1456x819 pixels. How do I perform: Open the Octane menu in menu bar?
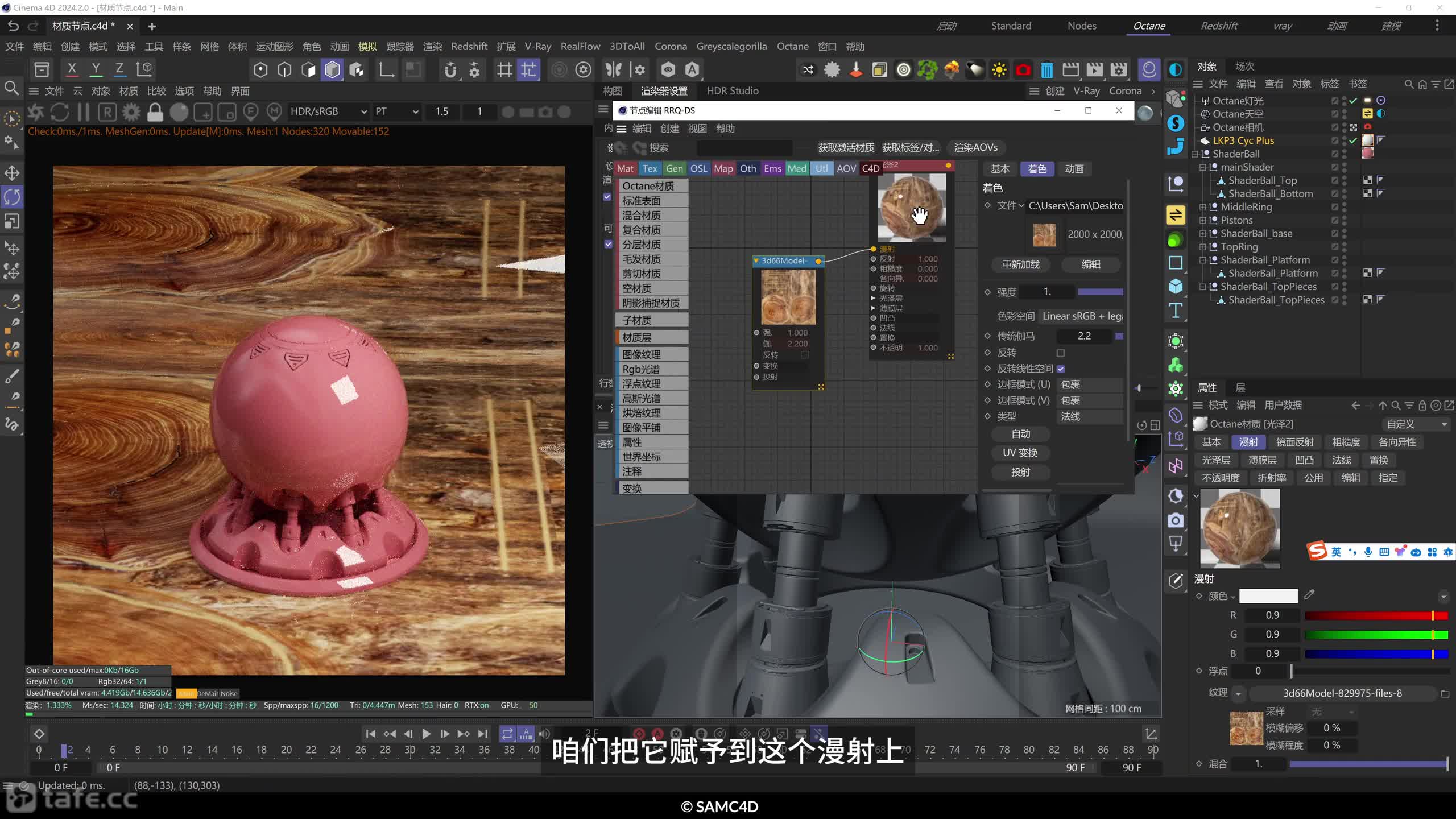792,47
